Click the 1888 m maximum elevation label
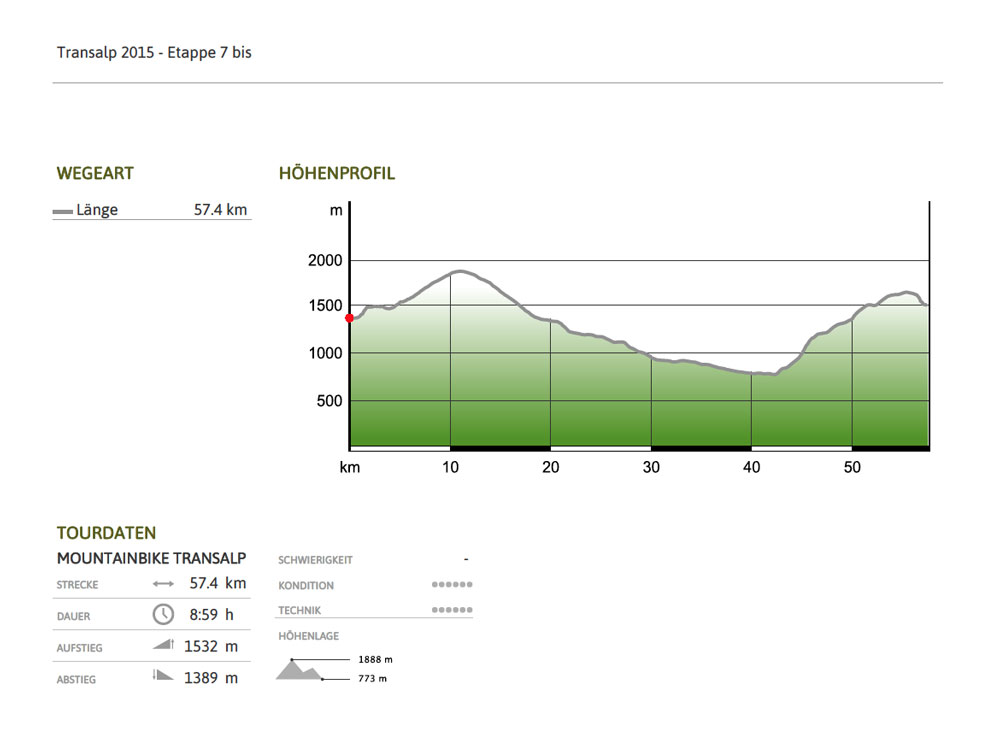Screen dimensions: 1000x746 tap(375, 660)
